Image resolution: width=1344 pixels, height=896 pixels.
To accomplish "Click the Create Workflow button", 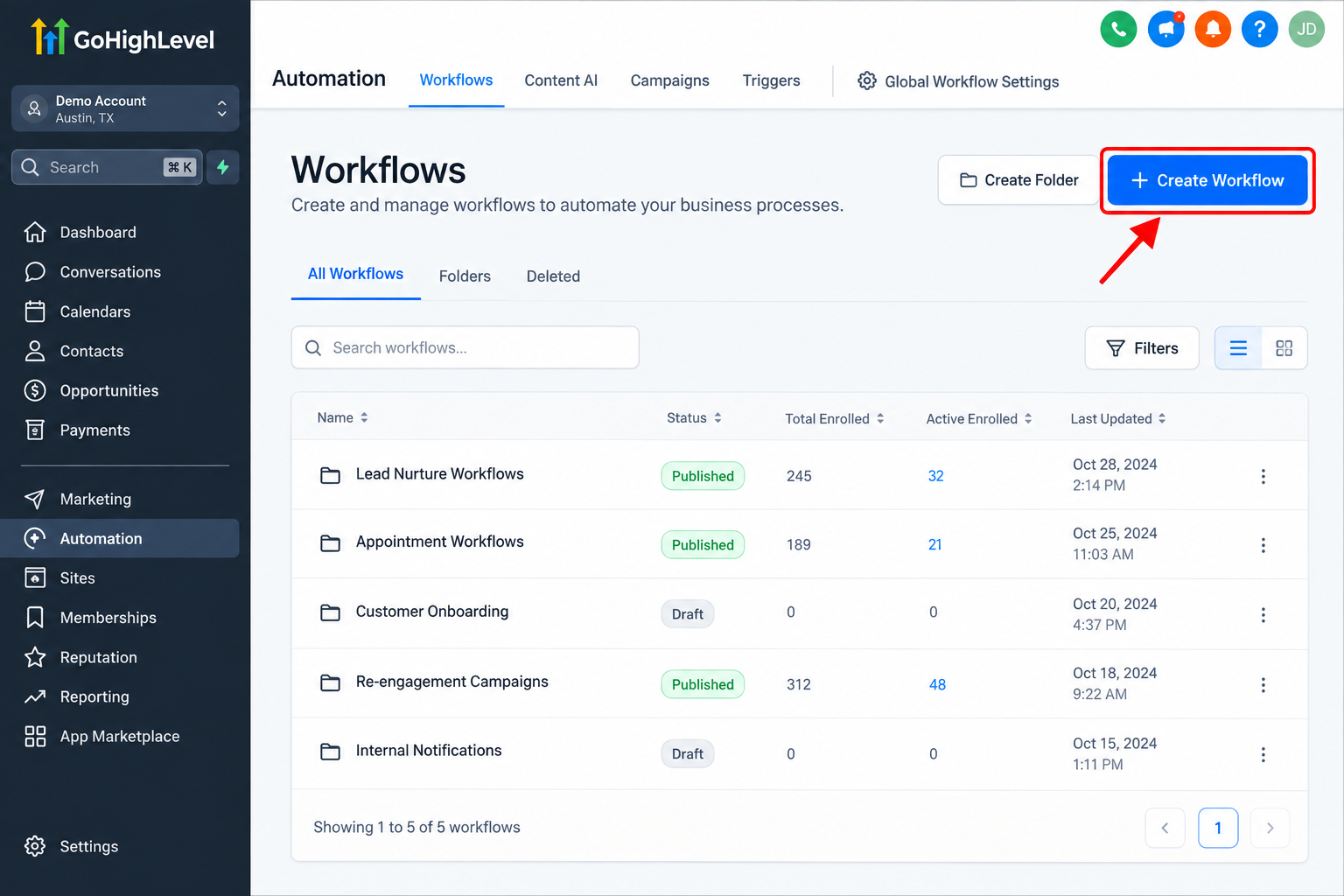I will [1207, 180].
